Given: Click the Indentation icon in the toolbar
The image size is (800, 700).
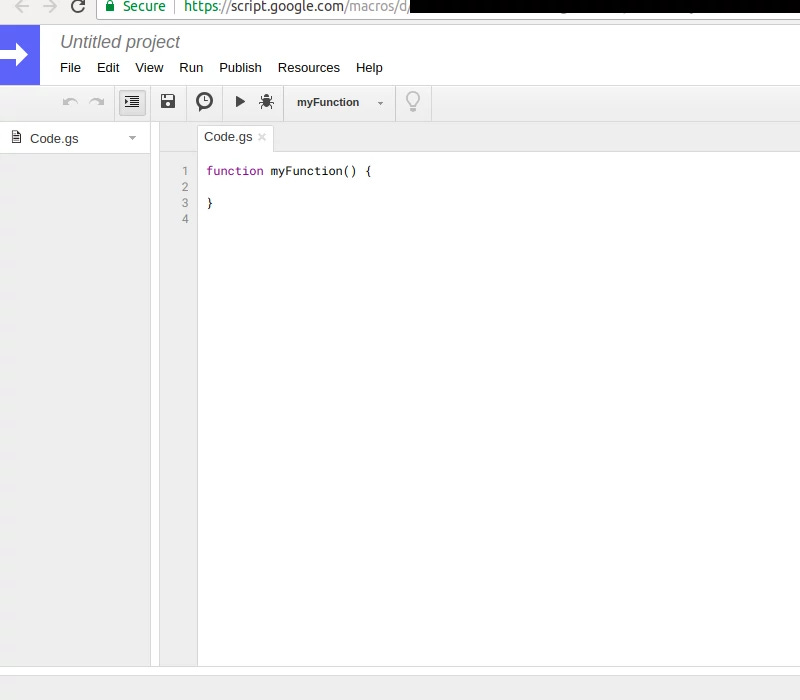Looking at the screenshot, I should coord(132,101).
